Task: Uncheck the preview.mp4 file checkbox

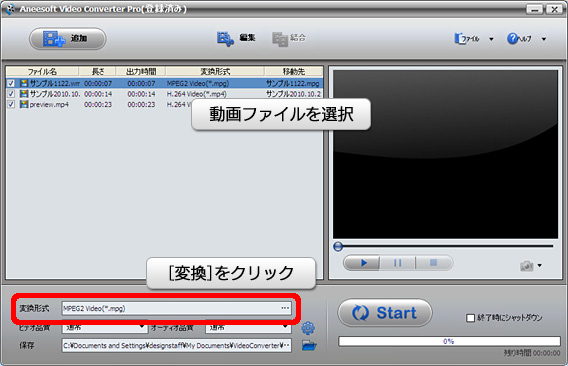Action: 11,104
